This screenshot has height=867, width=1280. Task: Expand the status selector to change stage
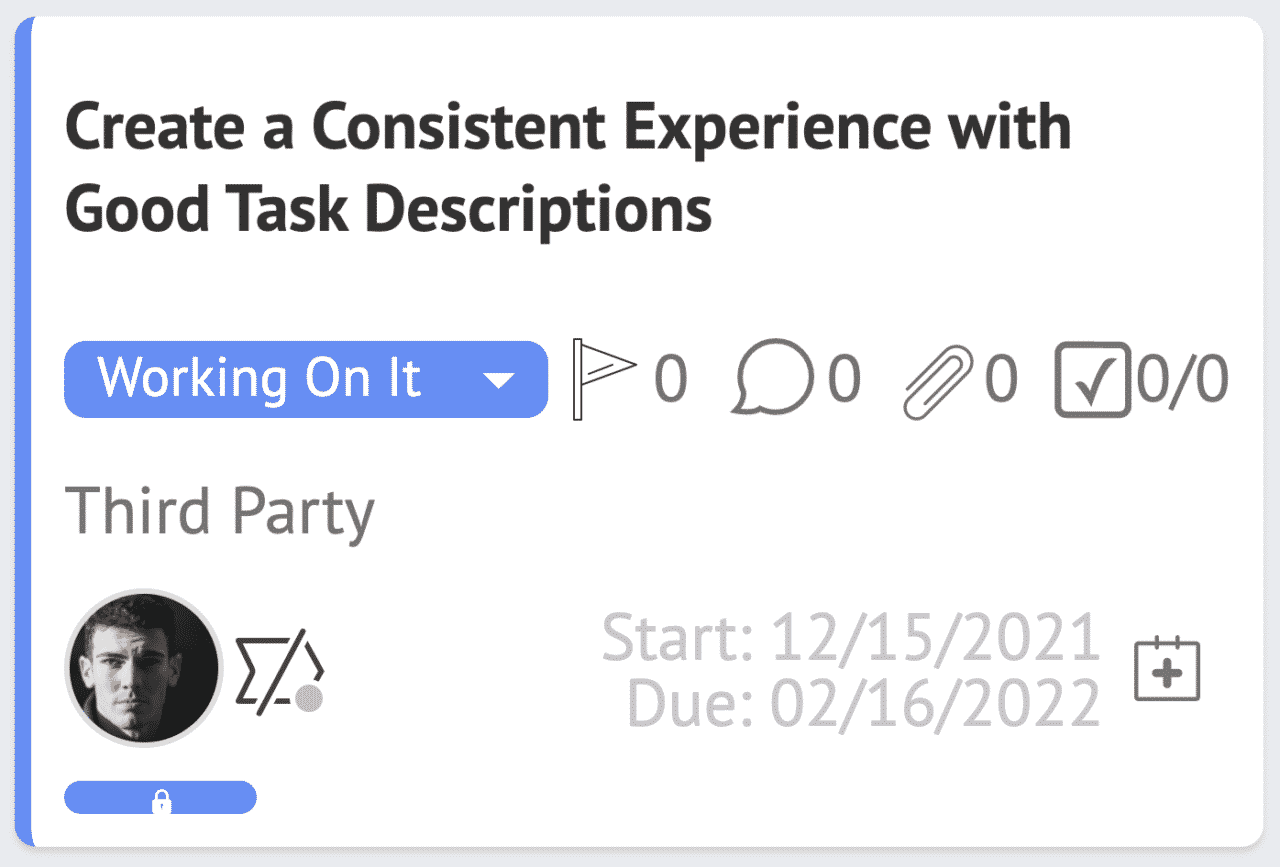click(x=305, y=379)
